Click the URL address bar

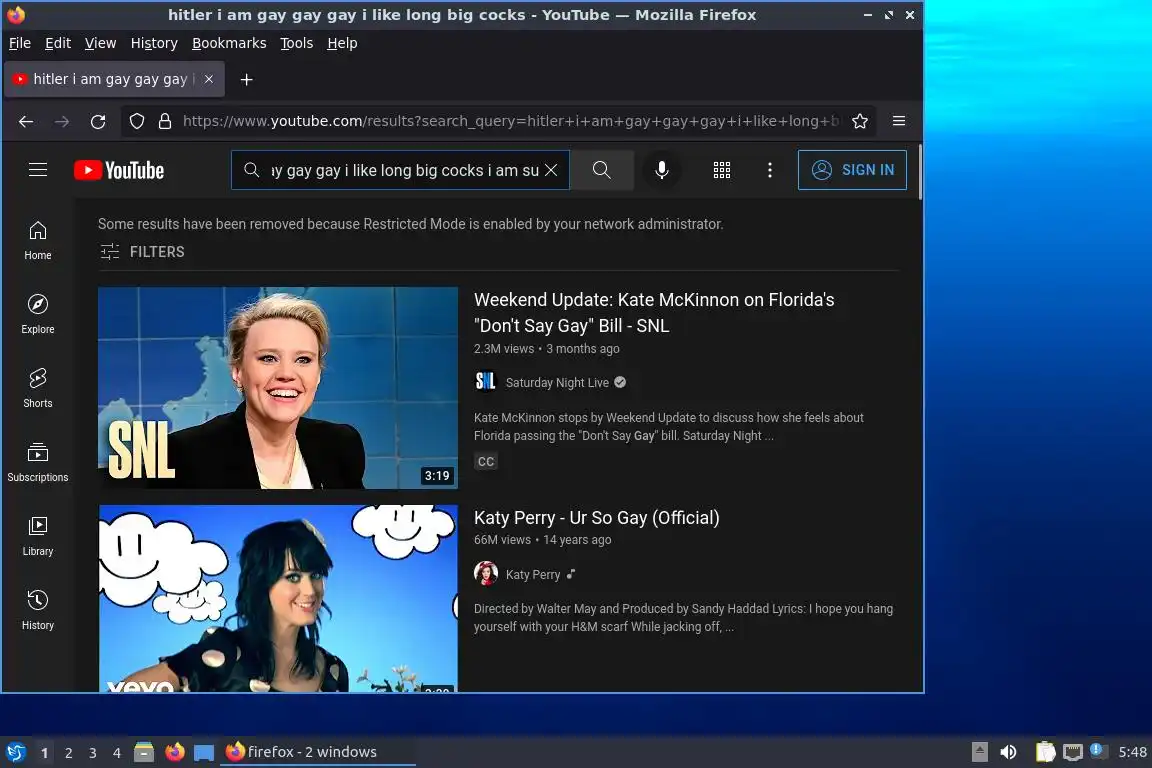pyautogui.click(x=510, y=121)
